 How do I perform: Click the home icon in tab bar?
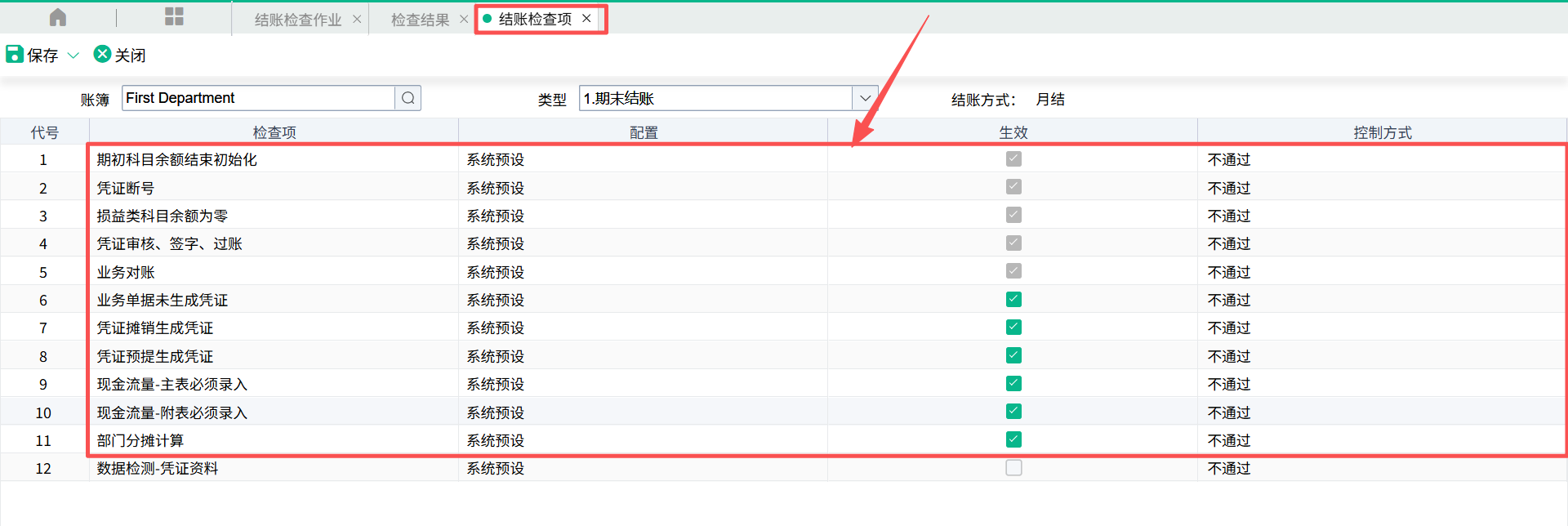pos(58,17)
